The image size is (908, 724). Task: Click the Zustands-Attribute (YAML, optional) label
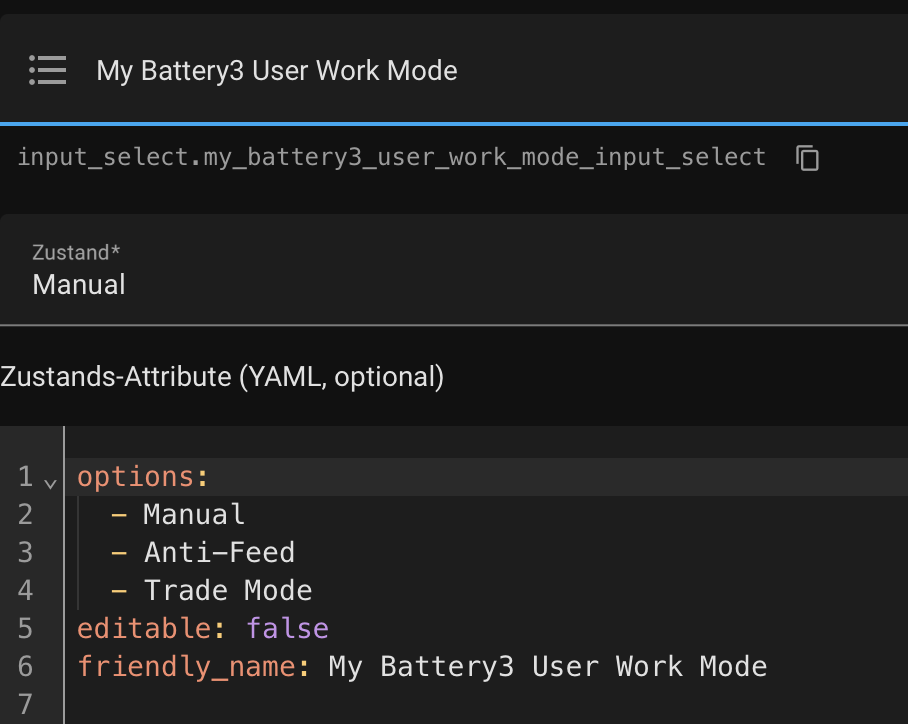click(222, 376)
